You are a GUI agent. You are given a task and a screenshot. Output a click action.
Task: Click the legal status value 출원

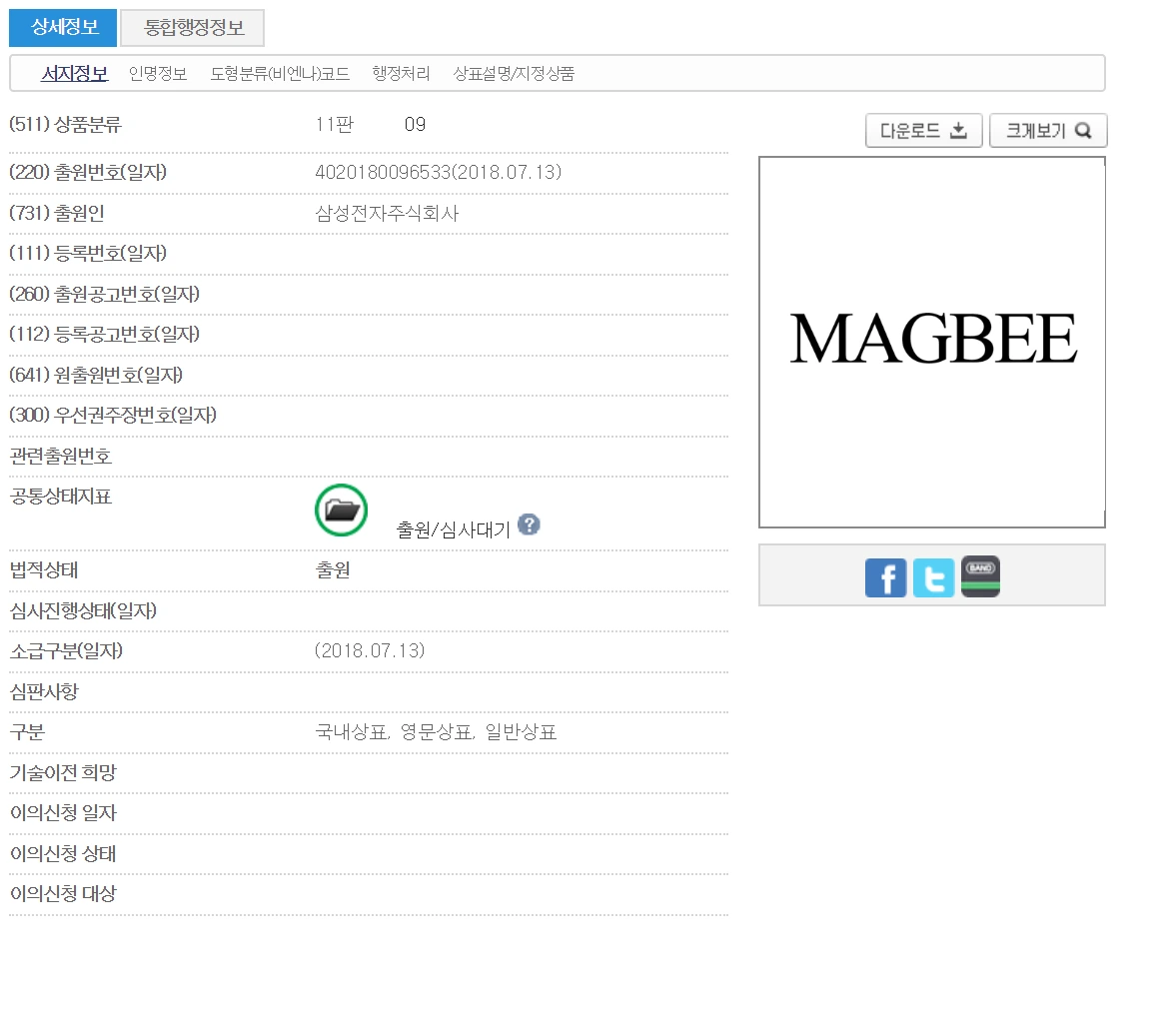pyautogui.click(x=333, y=570)
